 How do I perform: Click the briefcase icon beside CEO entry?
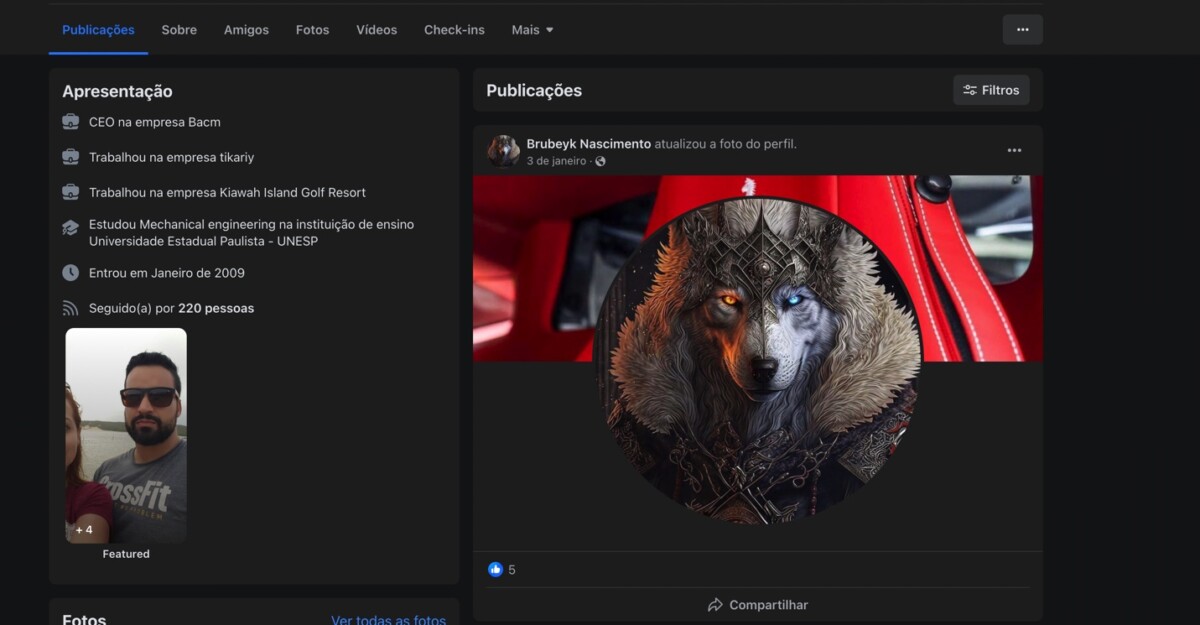click(x=71, y=122)
